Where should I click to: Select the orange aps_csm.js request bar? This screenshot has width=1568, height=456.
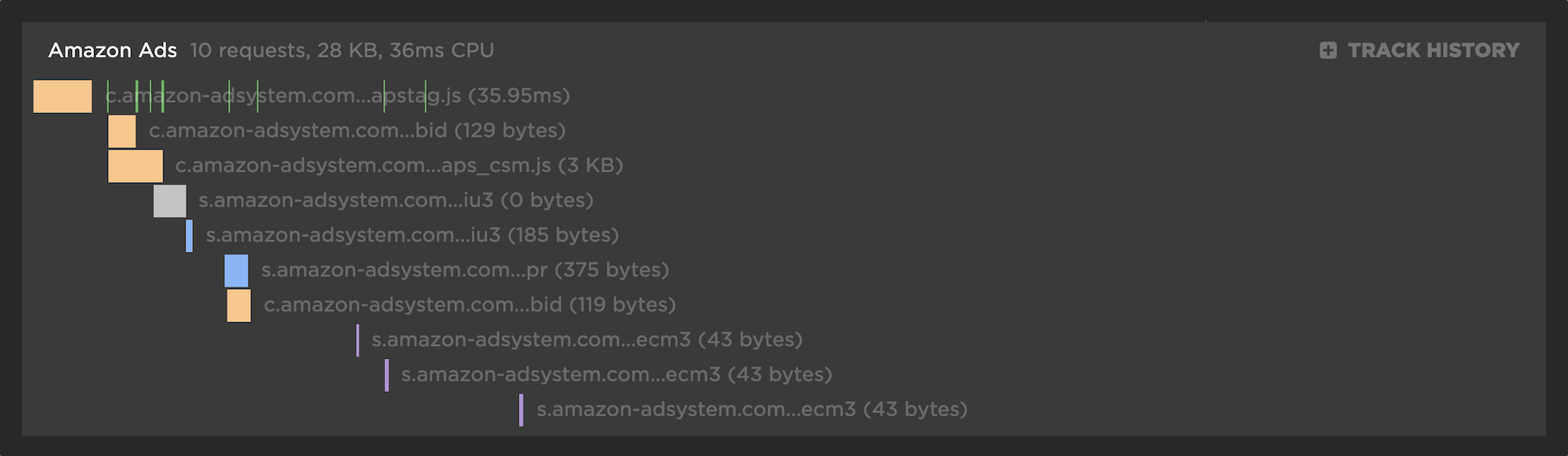point(135,166)
